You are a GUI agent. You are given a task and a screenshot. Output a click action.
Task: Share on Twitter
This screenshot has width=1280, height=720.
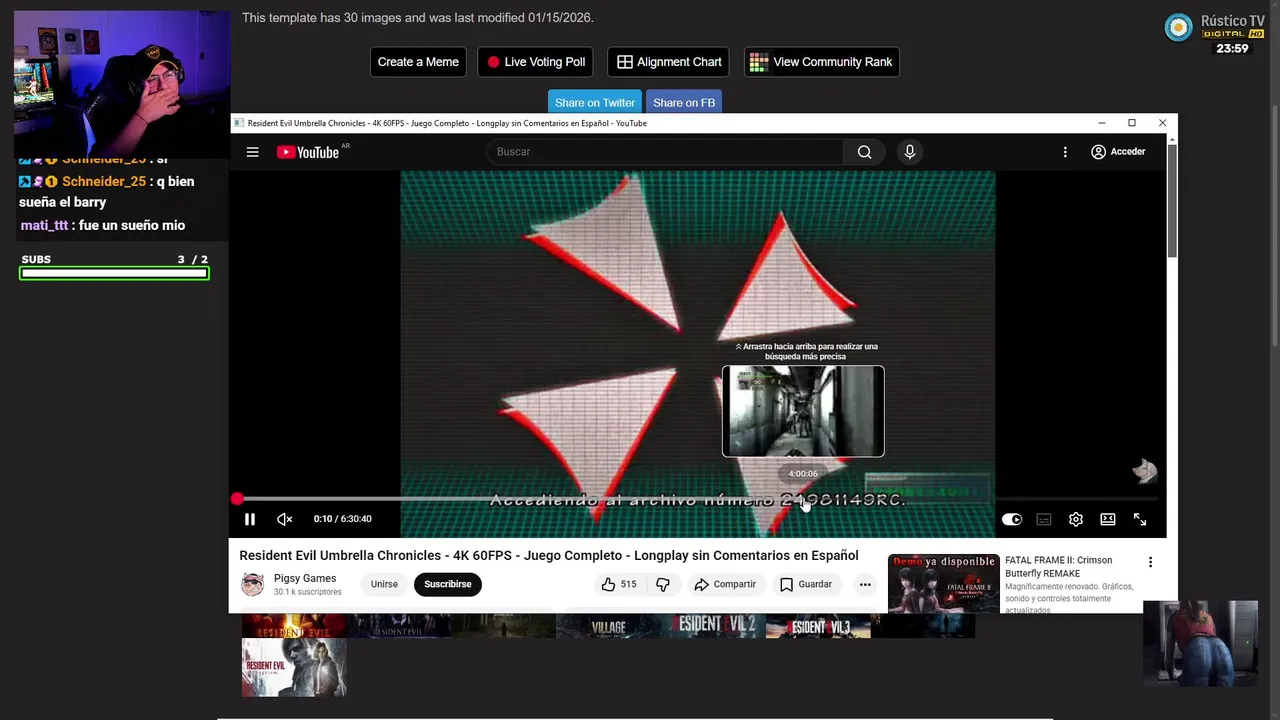click(x=595, y=102)
